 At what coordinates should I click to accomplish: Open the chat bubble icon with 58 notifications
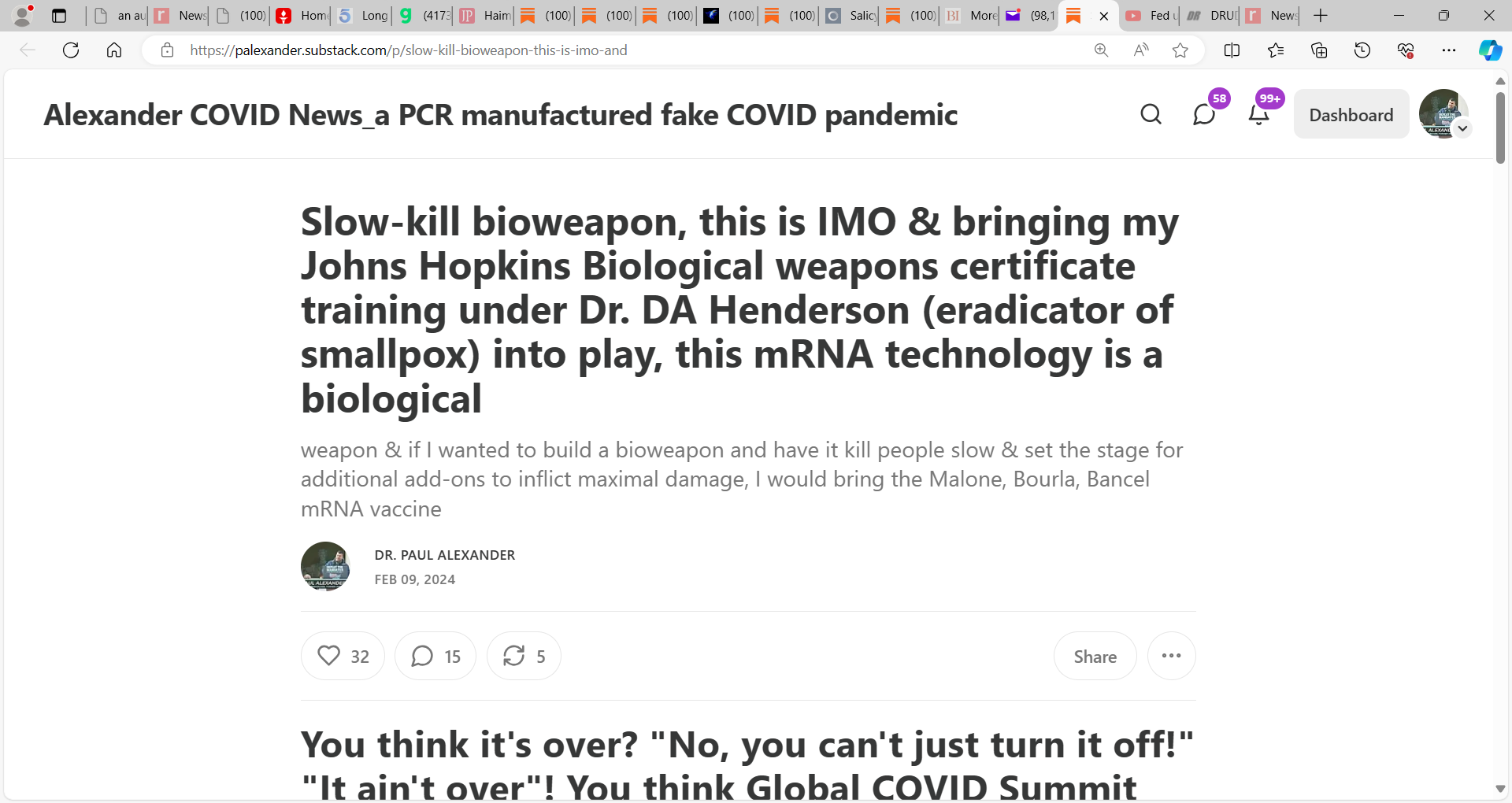coord(1204,114)
